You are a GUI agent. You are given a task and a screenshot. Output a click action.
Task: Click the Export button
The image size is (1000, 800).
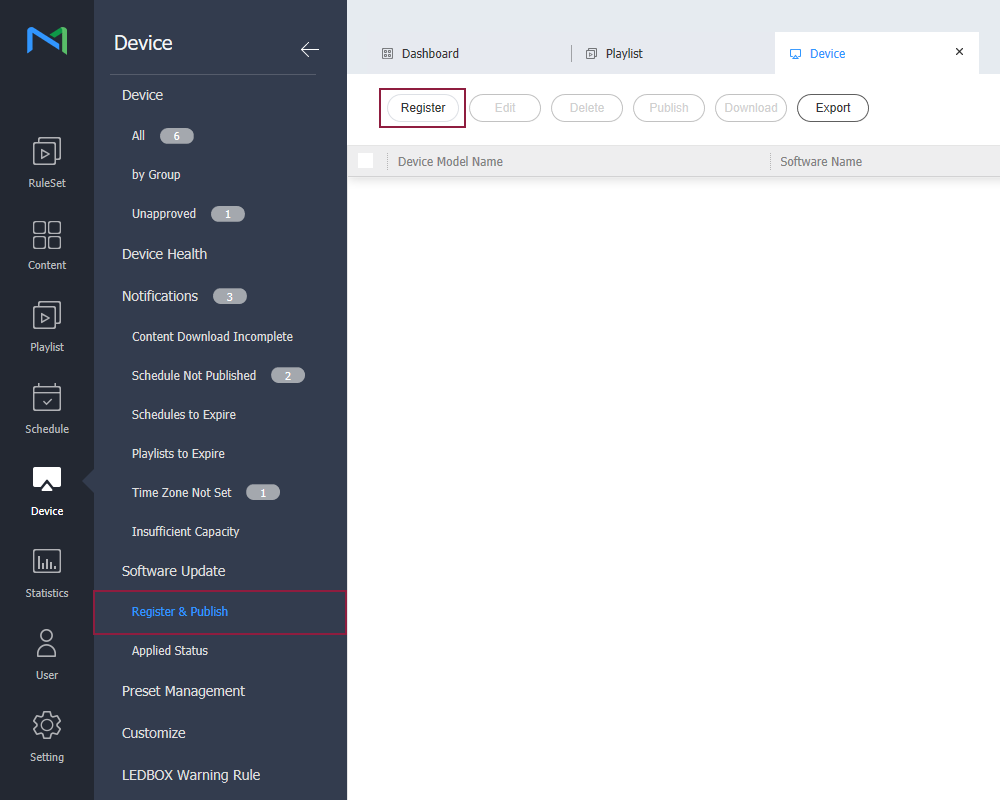point(832,108)
